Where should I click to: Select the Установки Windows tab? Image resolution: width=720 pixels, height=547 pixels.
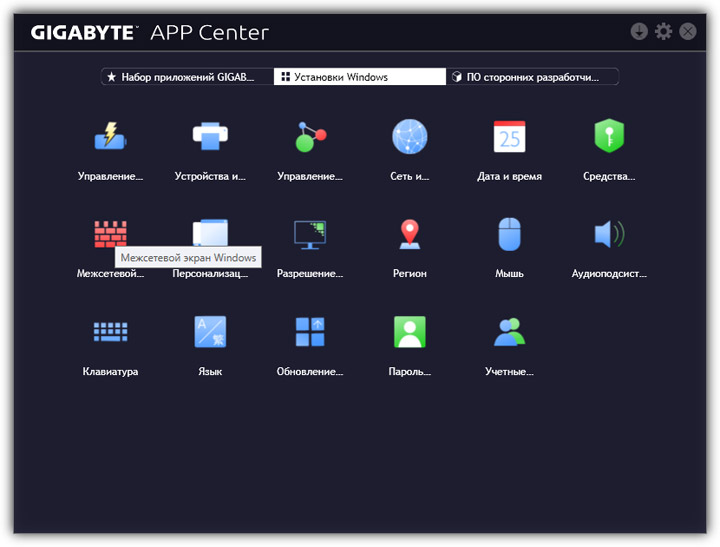click(x=360, y=77)
